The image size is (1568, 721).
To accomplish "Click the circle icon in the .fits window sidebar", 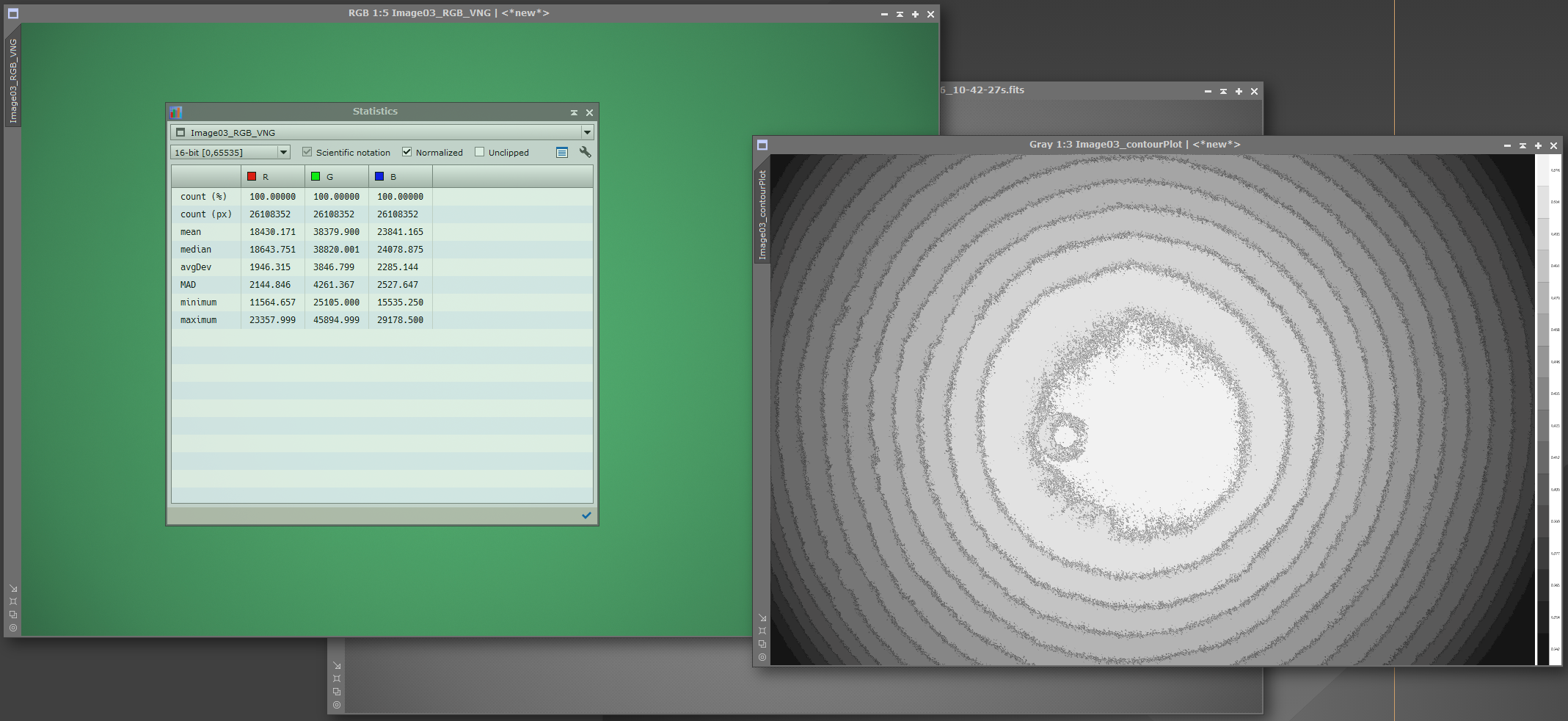I will [337, 705].
